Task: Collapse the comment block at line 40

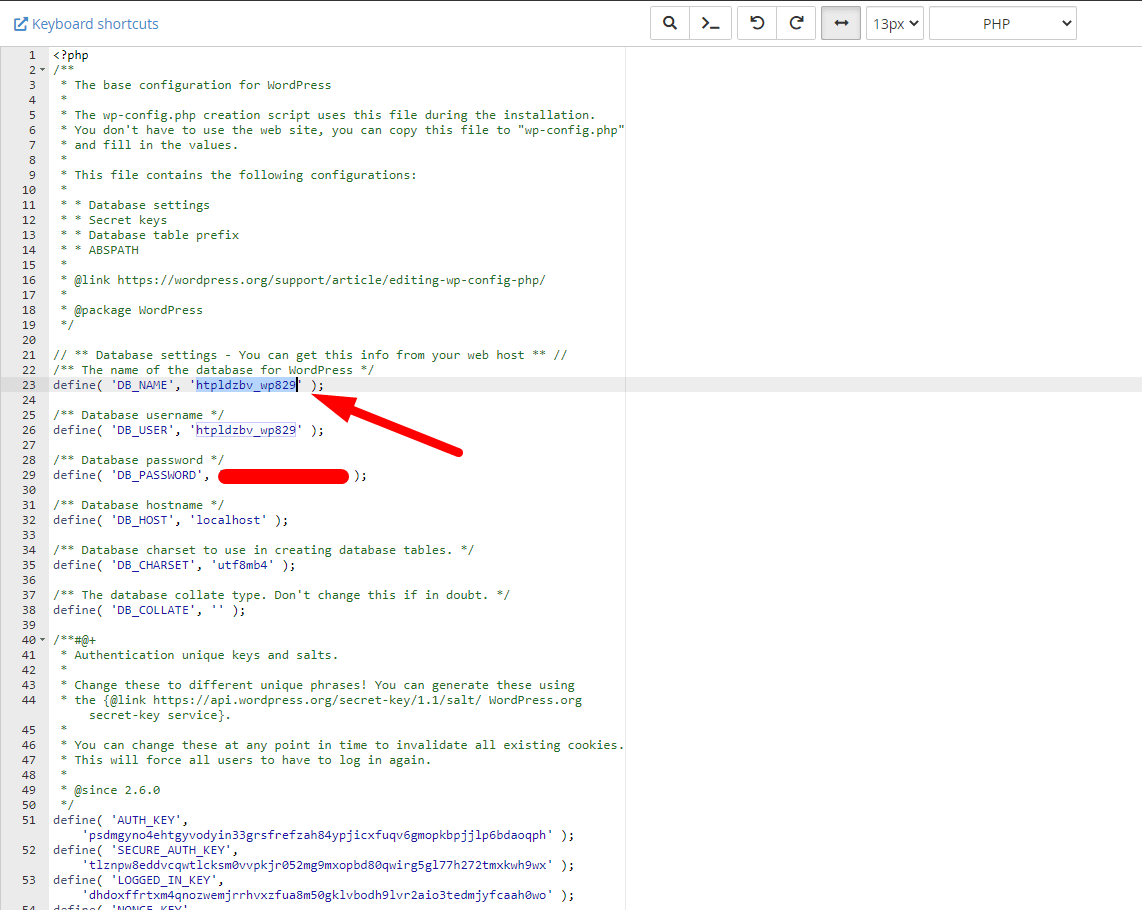Action: [42, 640]
